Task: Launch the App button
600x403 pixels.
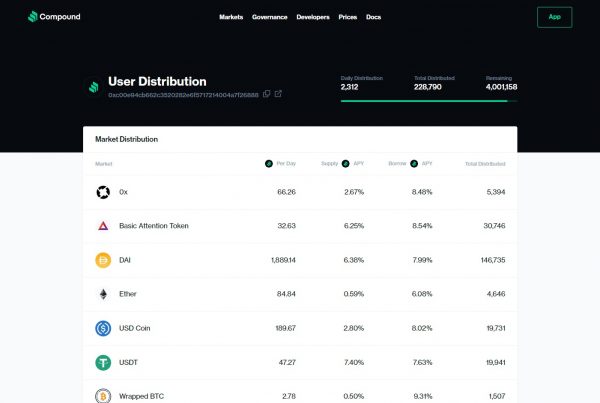Action: [554, 17]
